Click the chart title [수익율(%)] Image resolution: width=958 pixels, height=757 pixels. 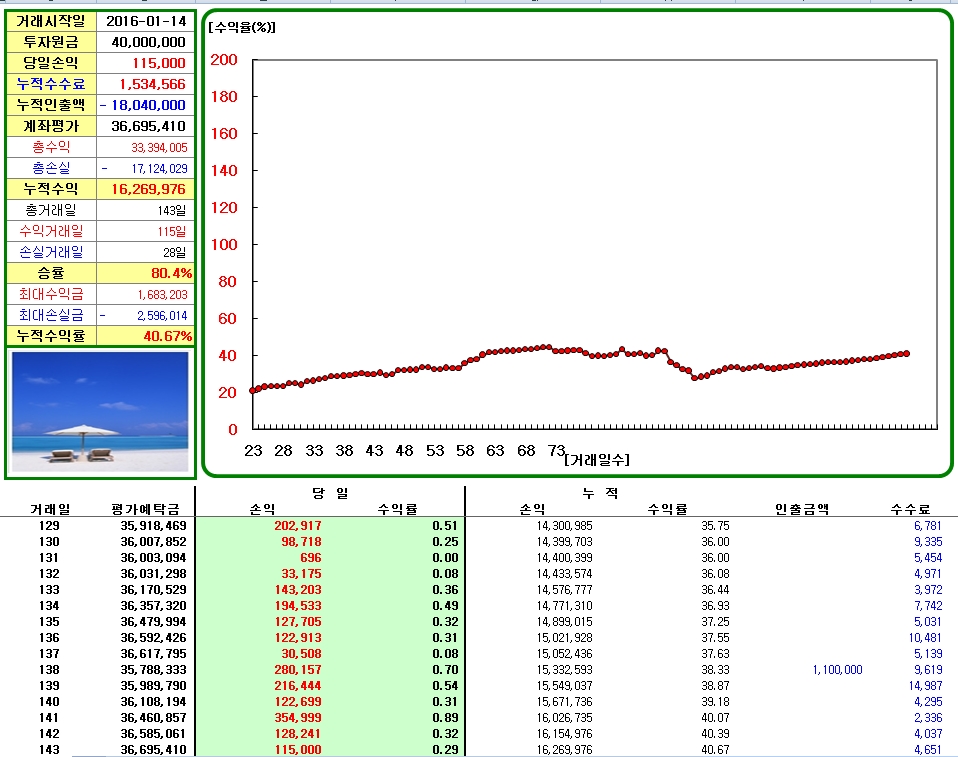click(241, 27)
